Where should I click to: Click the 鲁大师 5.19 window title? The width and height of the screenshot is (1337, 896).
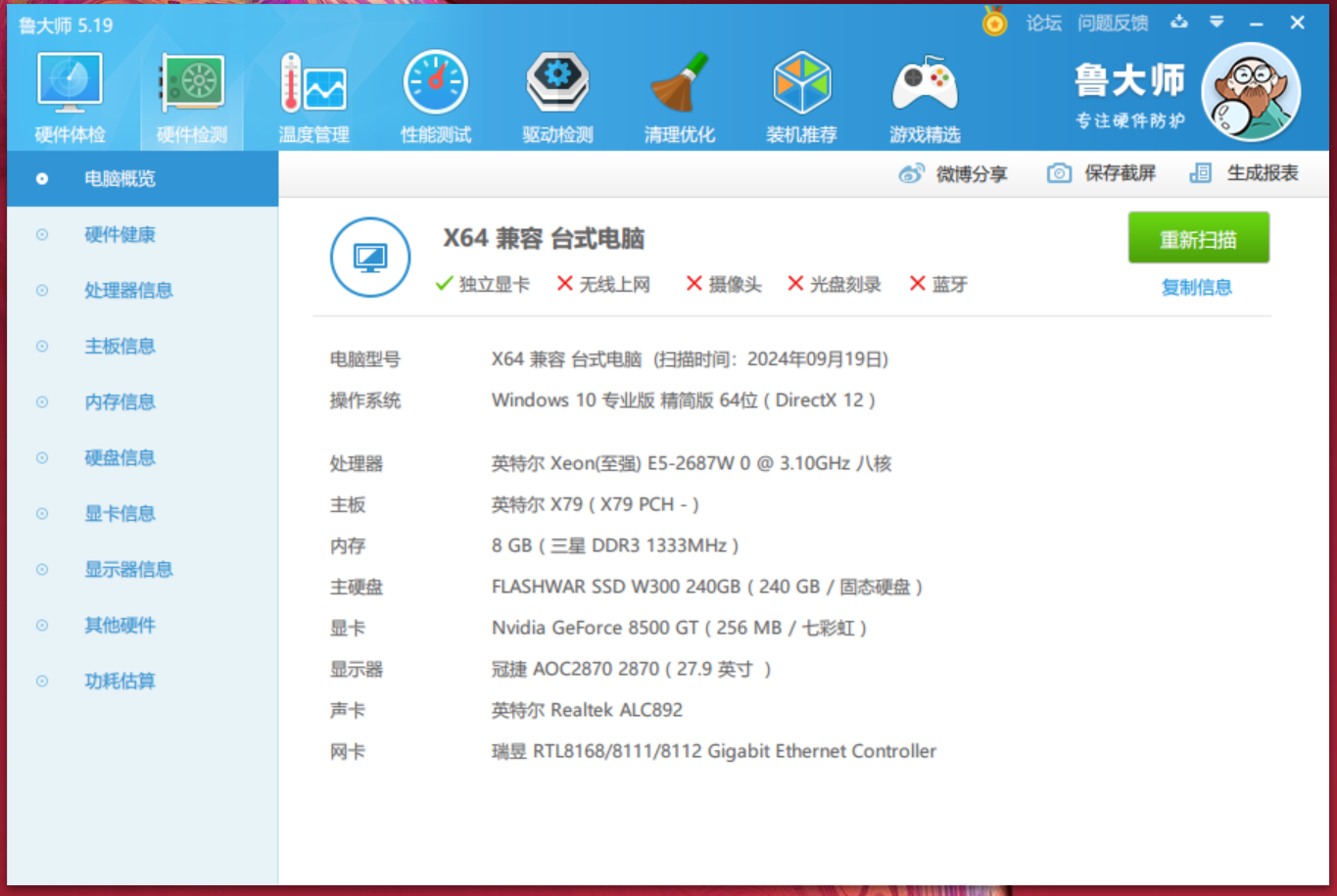pyautogui.click(x=66, y=24)
